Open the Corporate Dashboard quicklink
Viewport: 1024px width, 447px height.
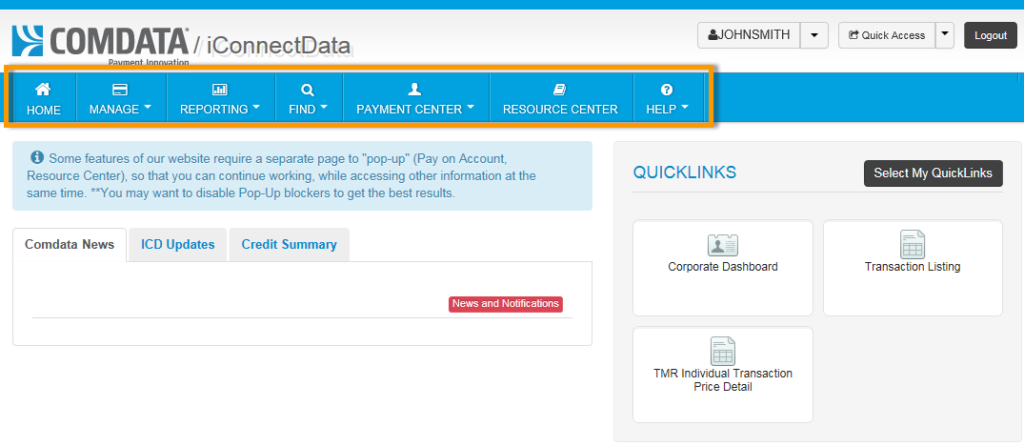coord(722,268)
